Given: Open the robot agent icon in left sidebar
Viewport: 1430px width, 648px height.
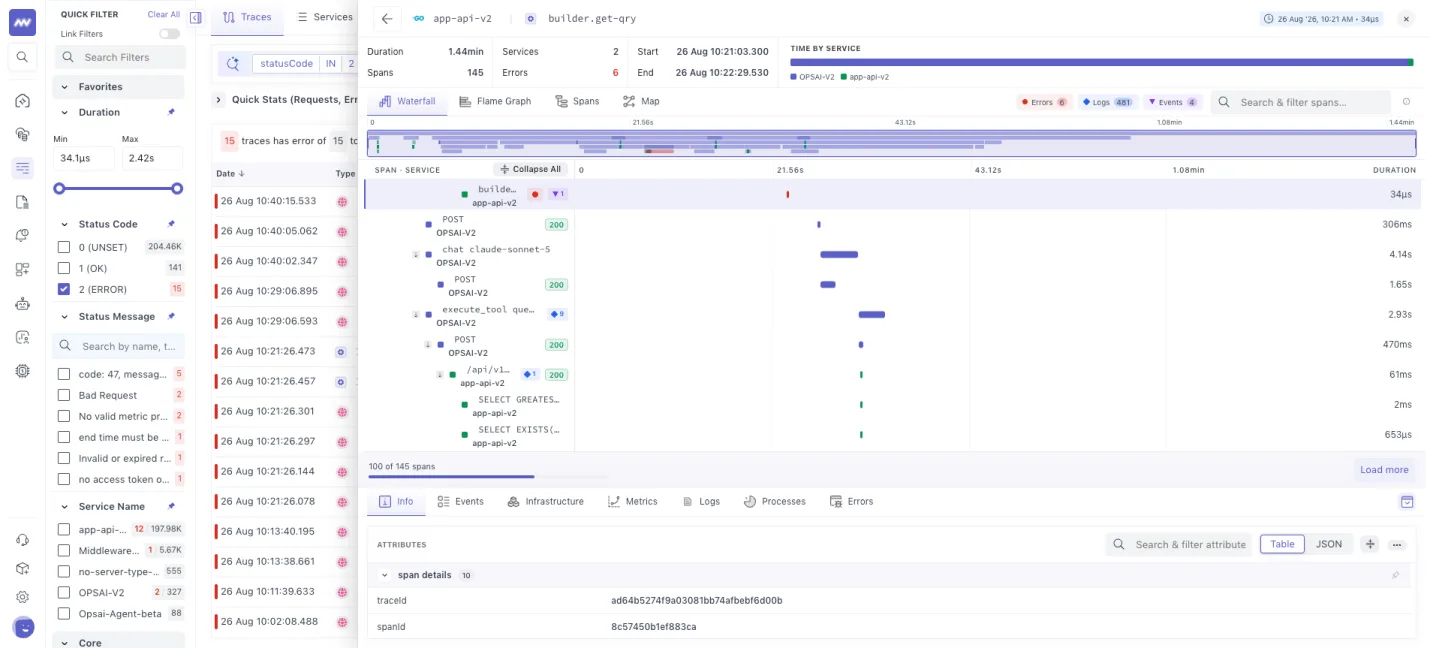Looking at the screenshot, I should tap(22, 304).
